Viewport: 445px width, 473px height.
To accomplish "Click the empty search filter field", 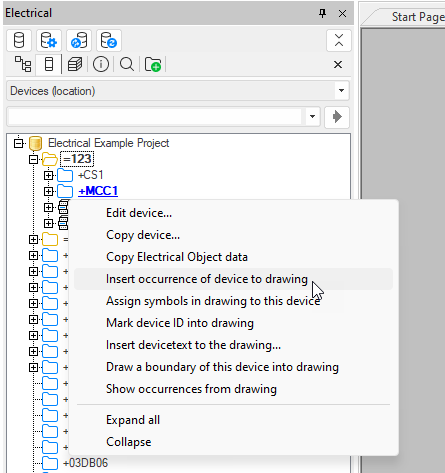I will point(155,117).
